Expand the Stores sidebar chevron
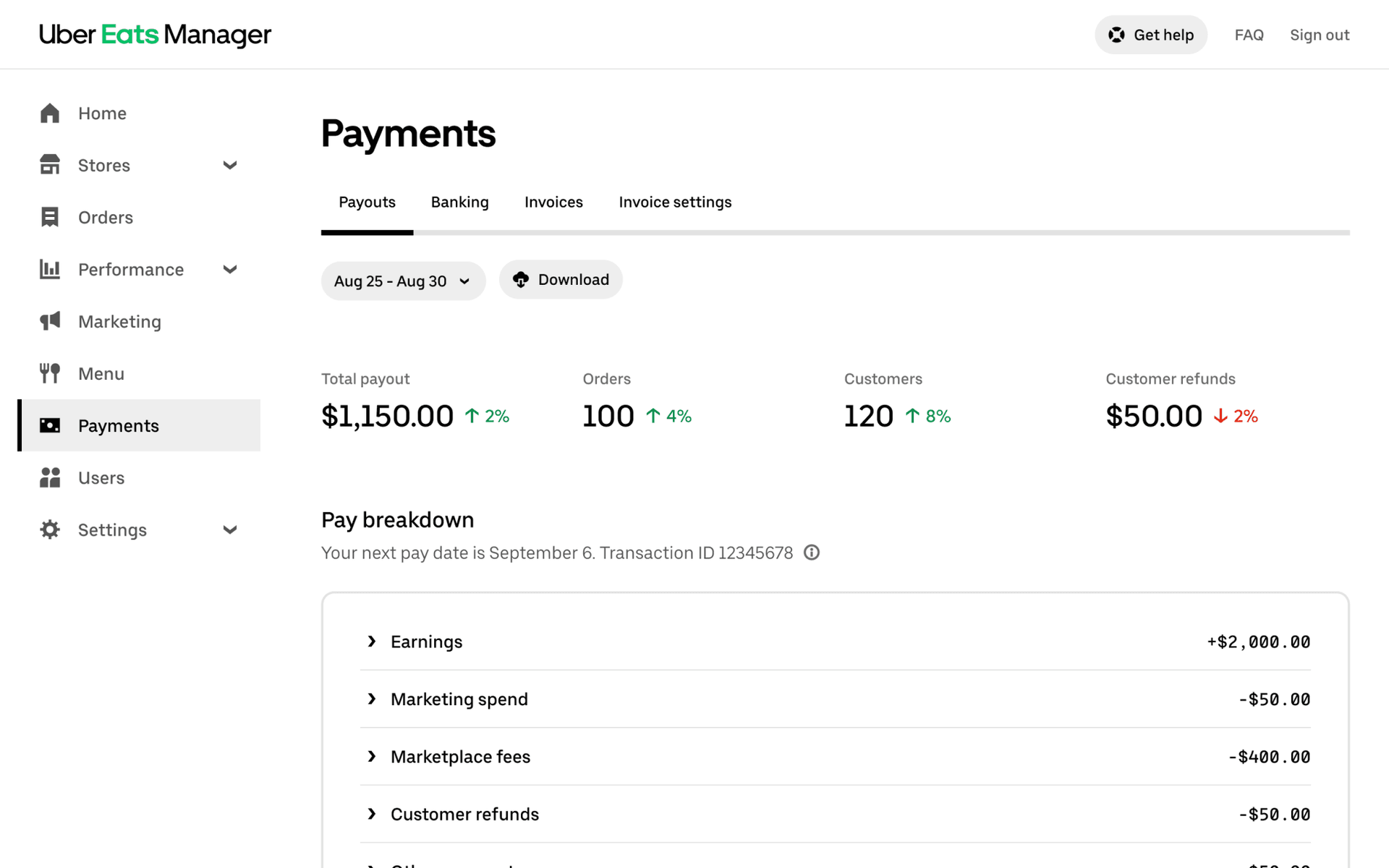The height and width of the screenshot is (868, 1389). [x=230, y=166]
